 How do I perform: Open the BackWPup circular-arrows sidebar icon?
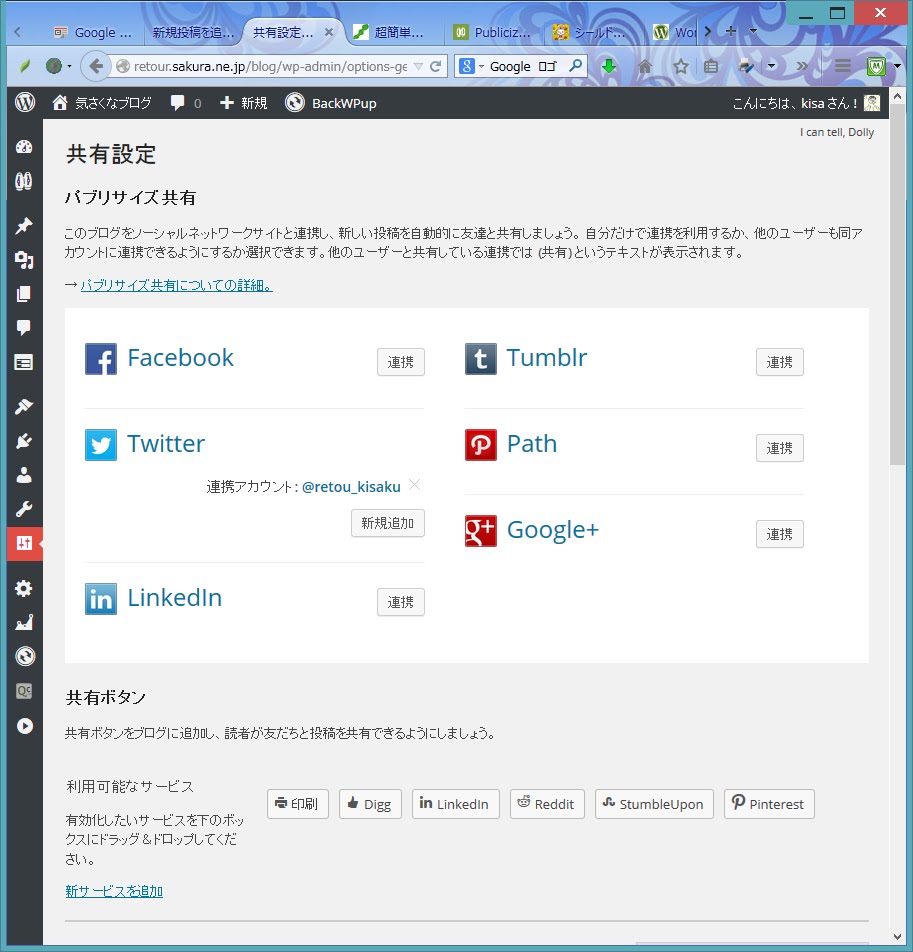[25, 656]
